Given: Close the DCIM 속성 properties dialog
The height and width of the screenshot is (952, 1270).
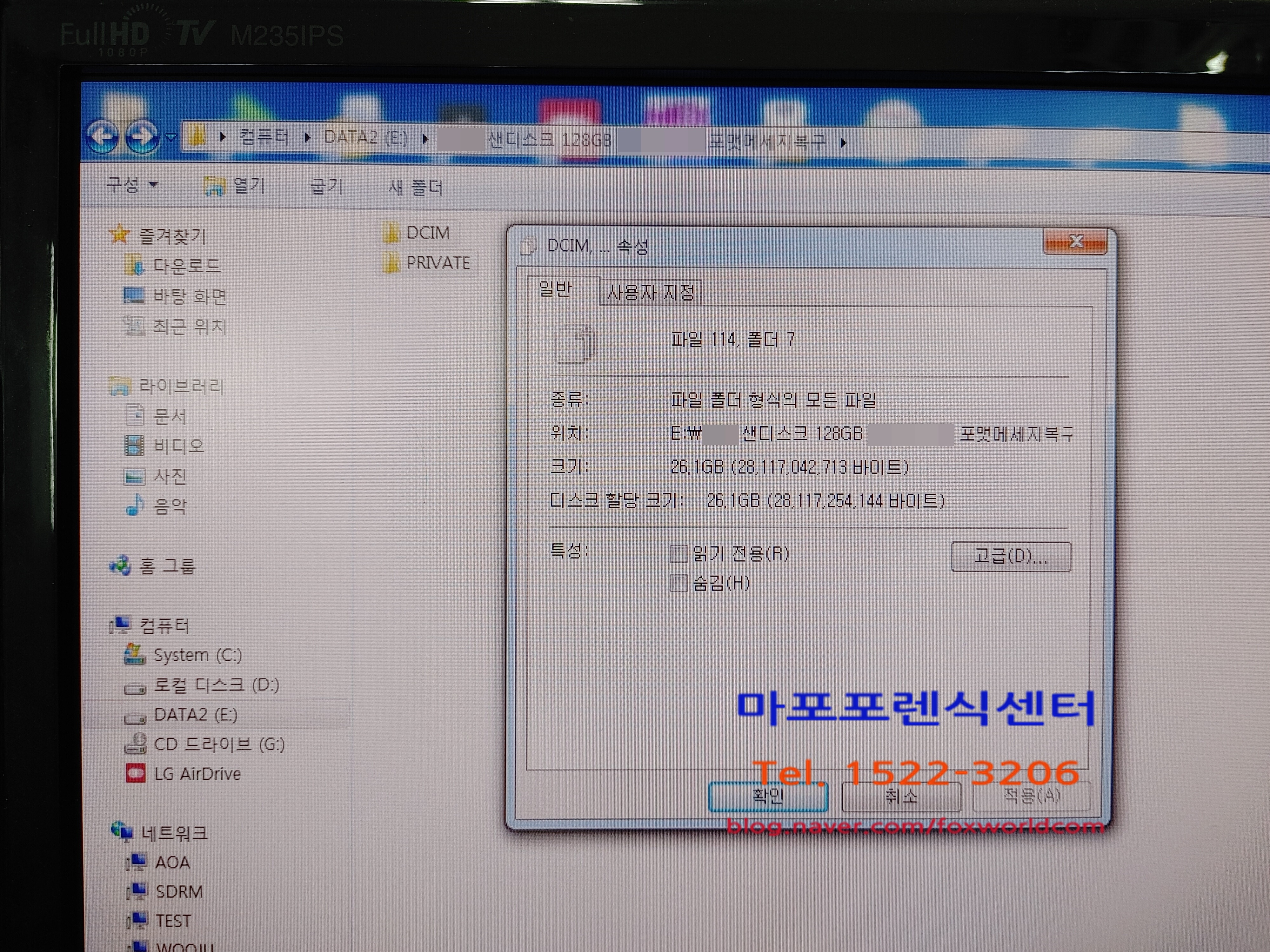Looking at the screenshot, I should [x=1075, y=242].
